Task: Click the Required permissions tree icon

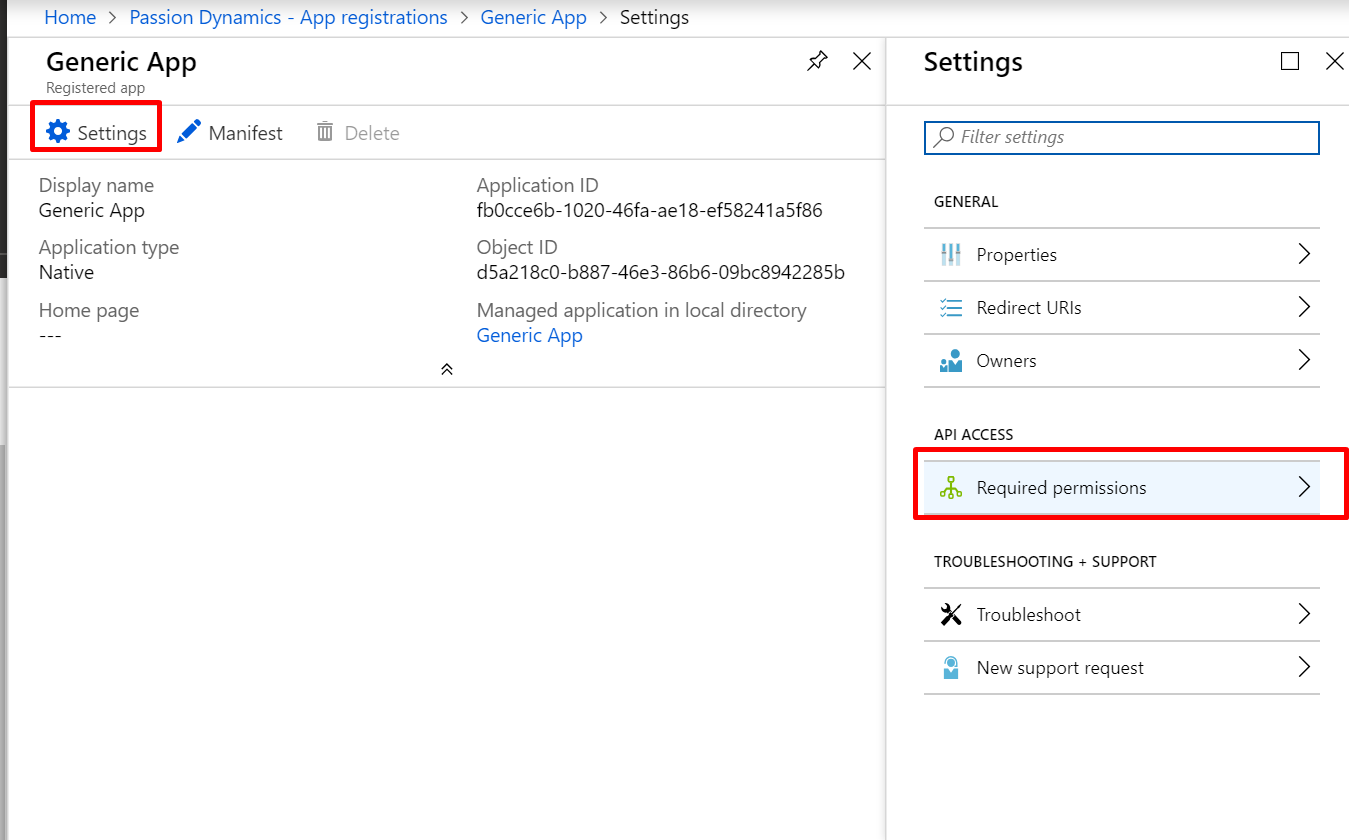Action: (950, 488)
